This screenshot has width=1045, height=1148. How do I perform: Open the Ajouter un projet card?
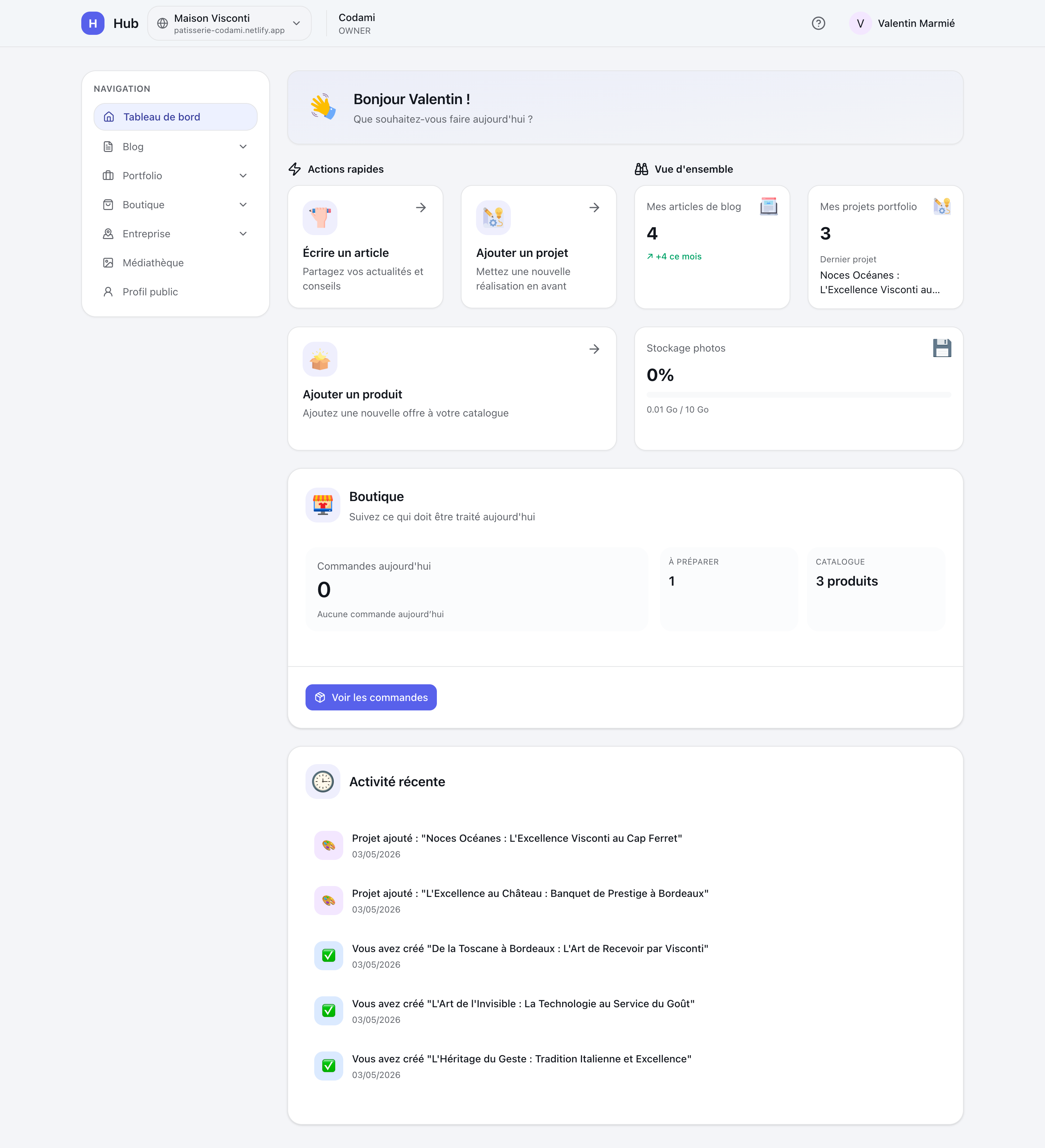539,247
